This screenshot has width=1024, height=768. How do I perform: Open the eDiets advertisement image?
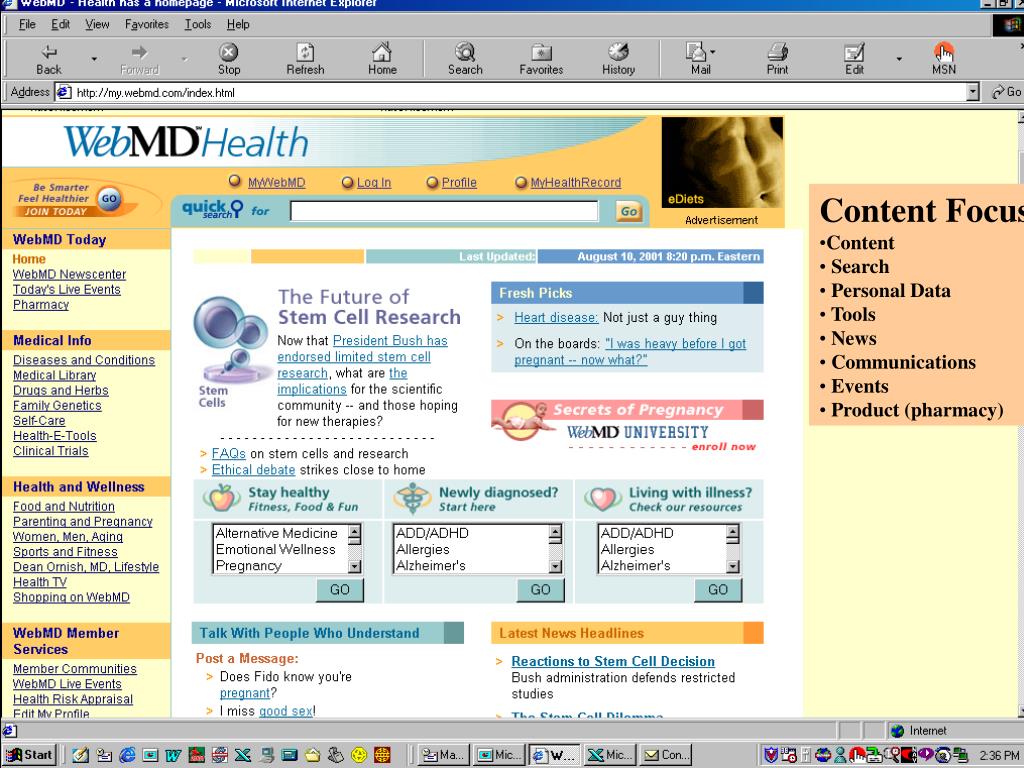pyautogui.click(x=722, y=162)
